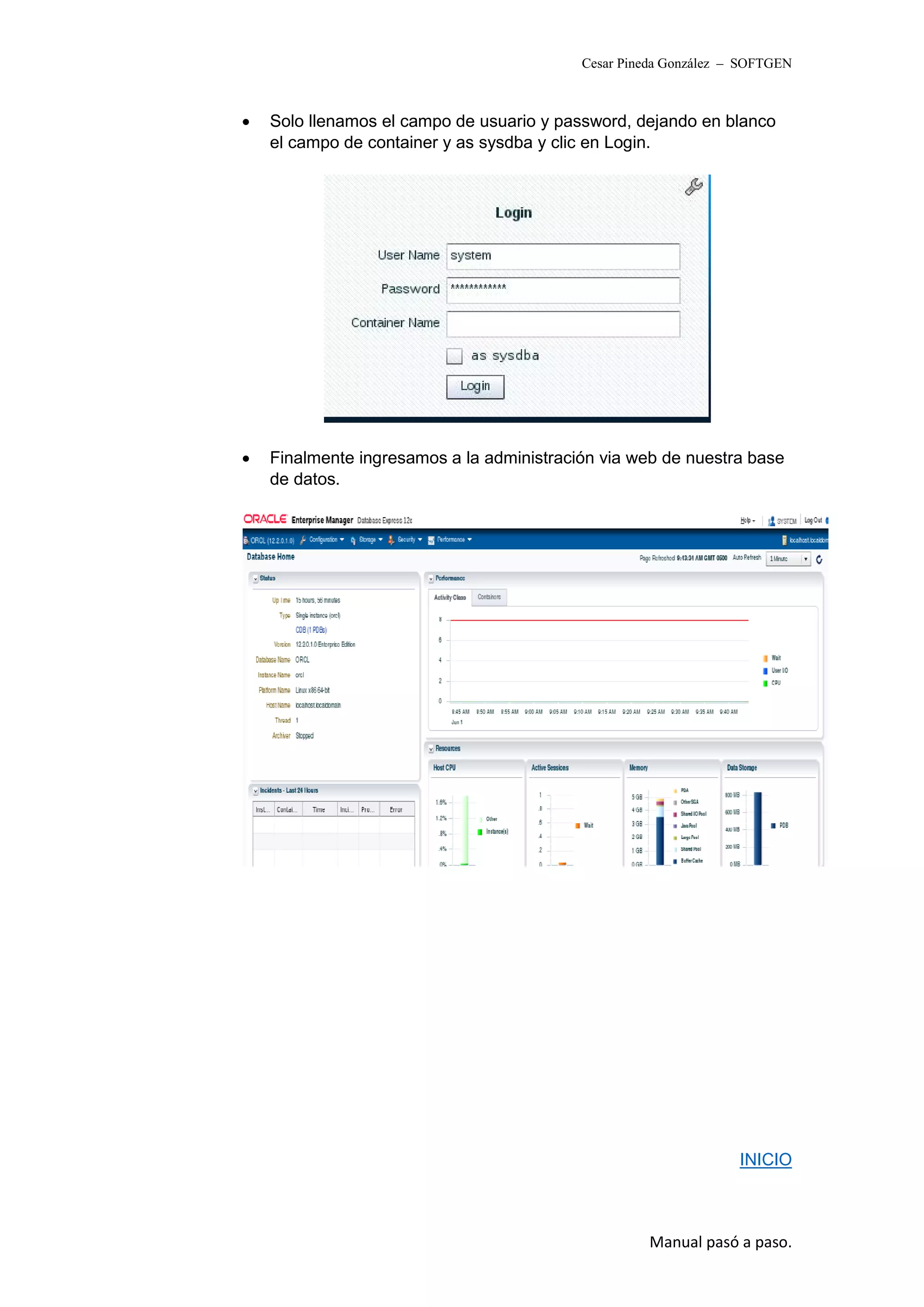Click the Storage icon in blue menu bar
Viewport: 924px width, 1307px height.
(x=353, y=540)
